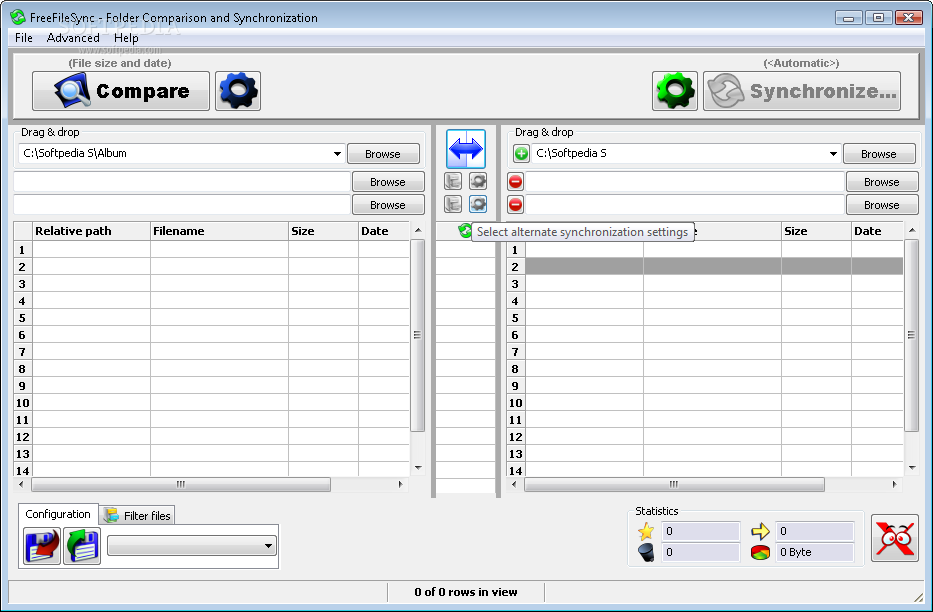Click '(File size and date)' label

pos(120,63)
